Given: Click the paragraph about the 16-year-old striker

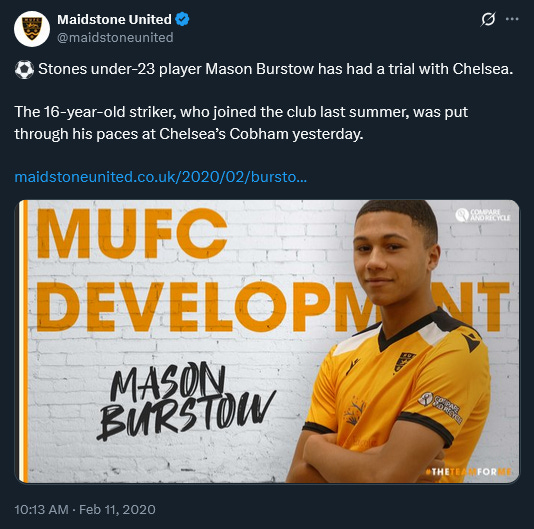Looking at the screenshot, I should (x=241, y=123).
